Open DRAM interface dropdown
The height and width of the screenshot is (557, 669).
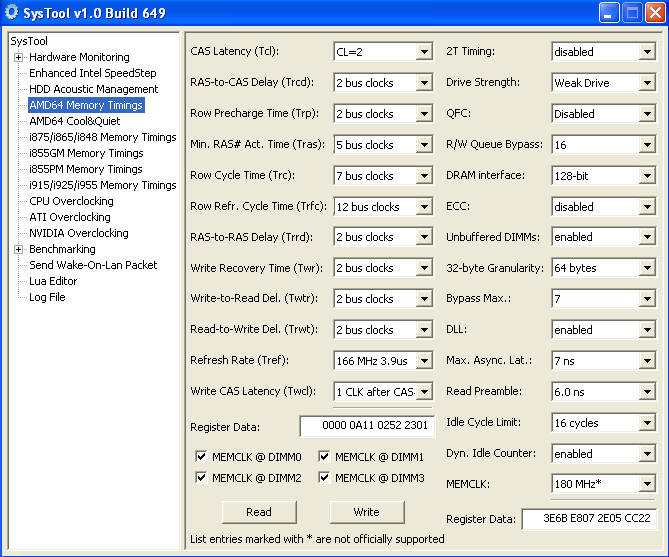coord(603,176)
